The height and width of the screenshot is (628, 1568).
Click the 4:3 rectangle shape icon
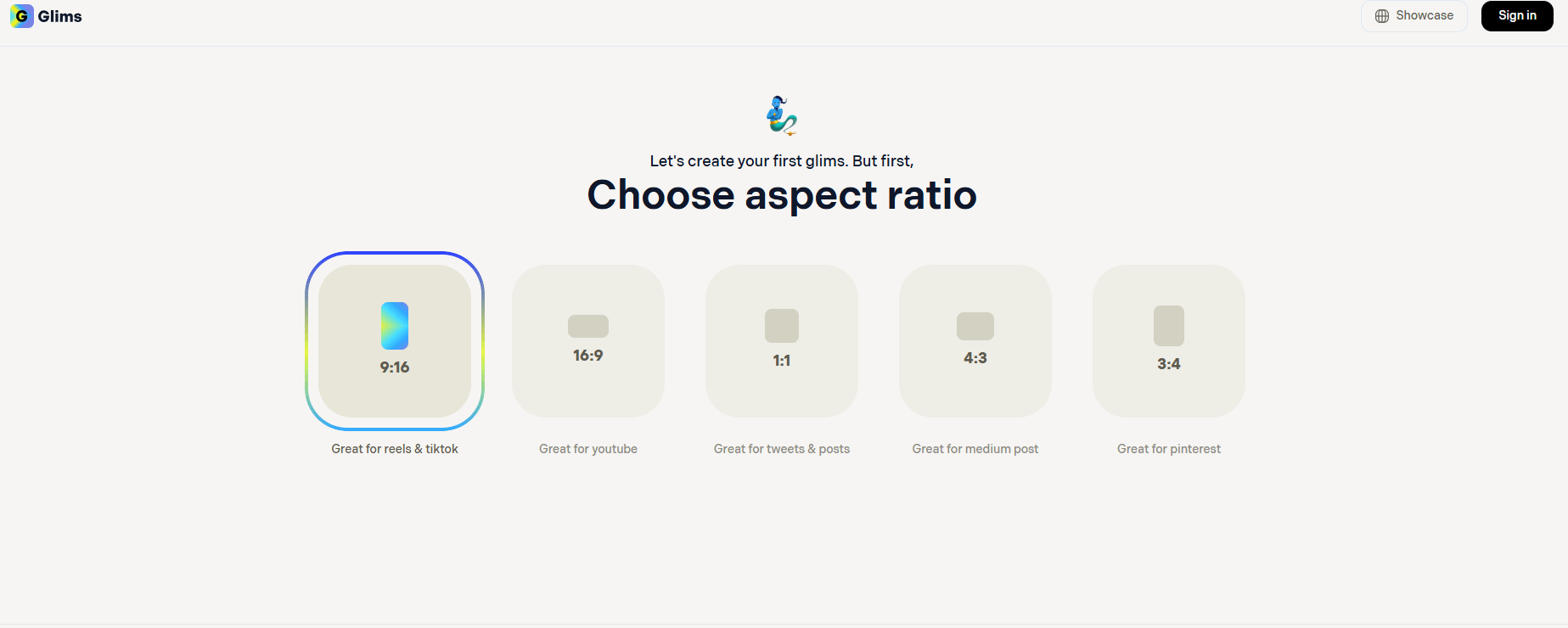975,326
